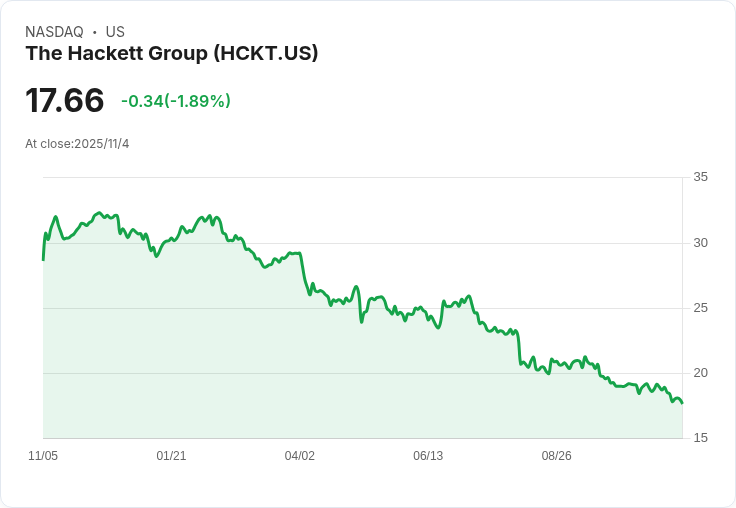The height and width of the screenshot is (508, 736).
Task: Open The Hackett Group (HCKT.US) title
Action: (x=172, y=53)
